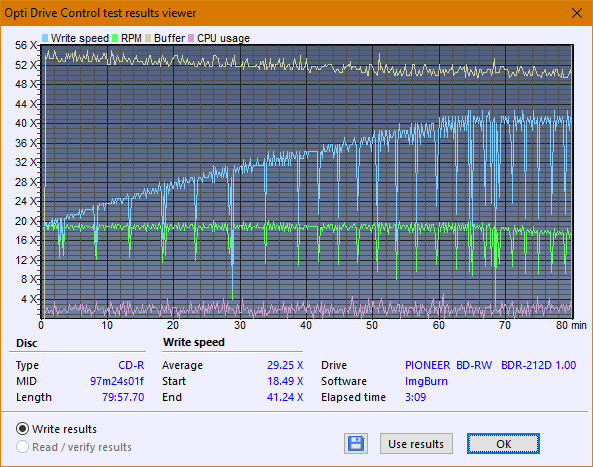Click the PIONEER BD-RW drive name

[x=449, y=365]
